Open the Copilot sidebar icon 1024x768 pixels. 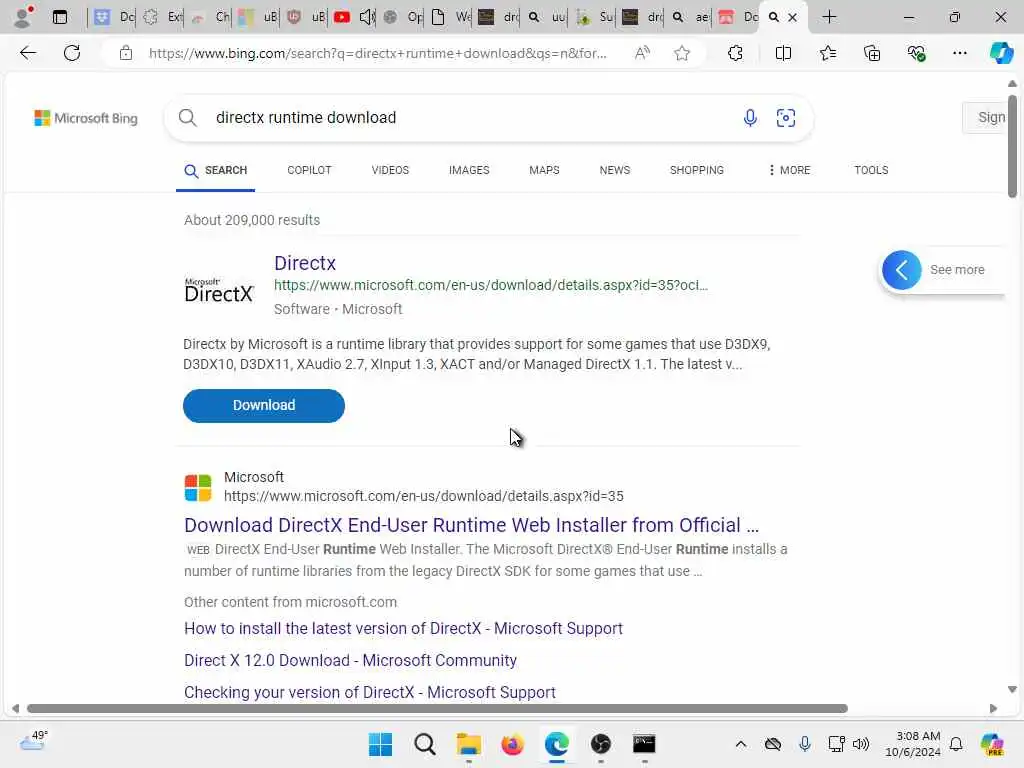[1001, 53]
